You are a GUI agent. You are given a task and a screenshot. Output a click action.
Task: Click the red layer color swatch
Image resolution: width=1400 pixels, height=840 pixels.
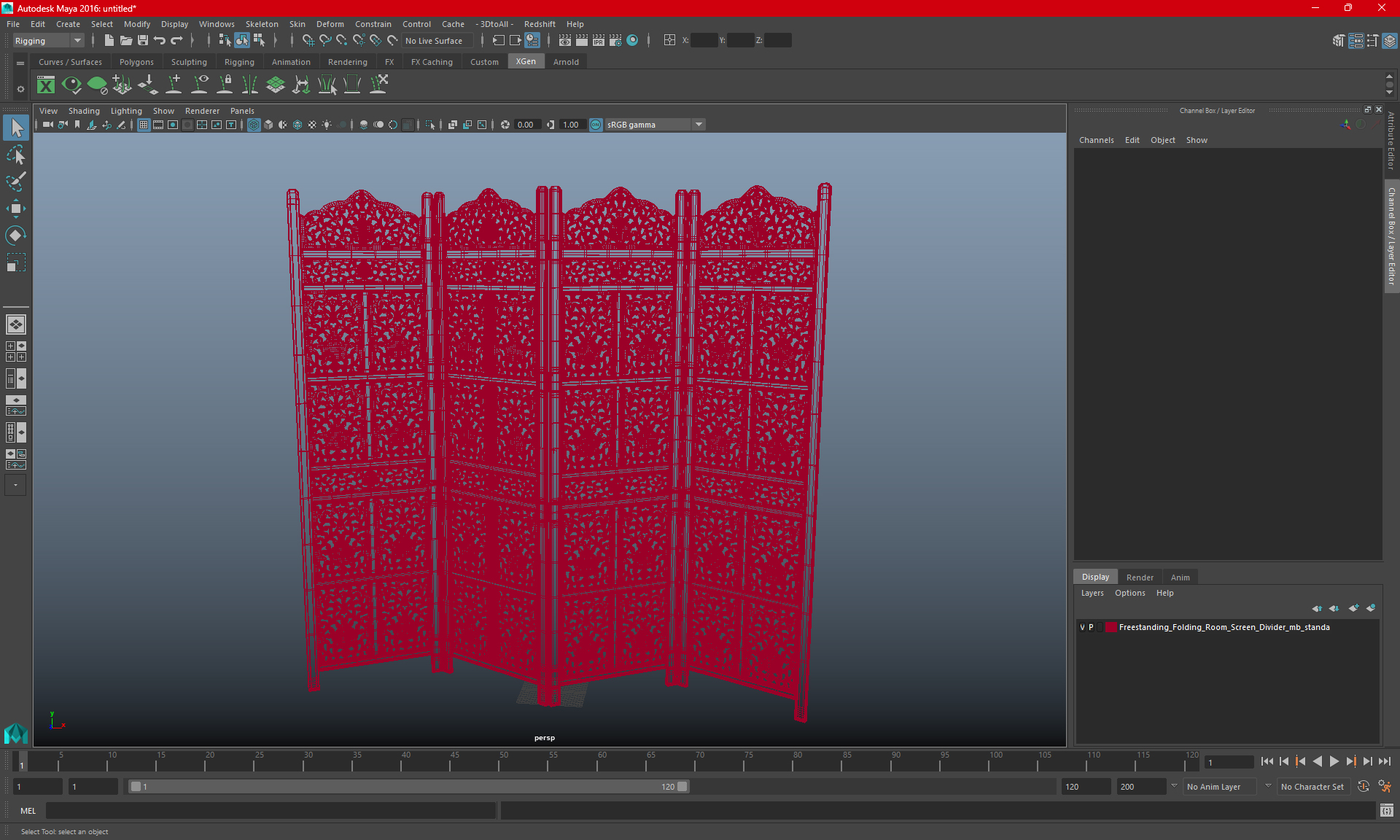click(x=1111, y=627)
